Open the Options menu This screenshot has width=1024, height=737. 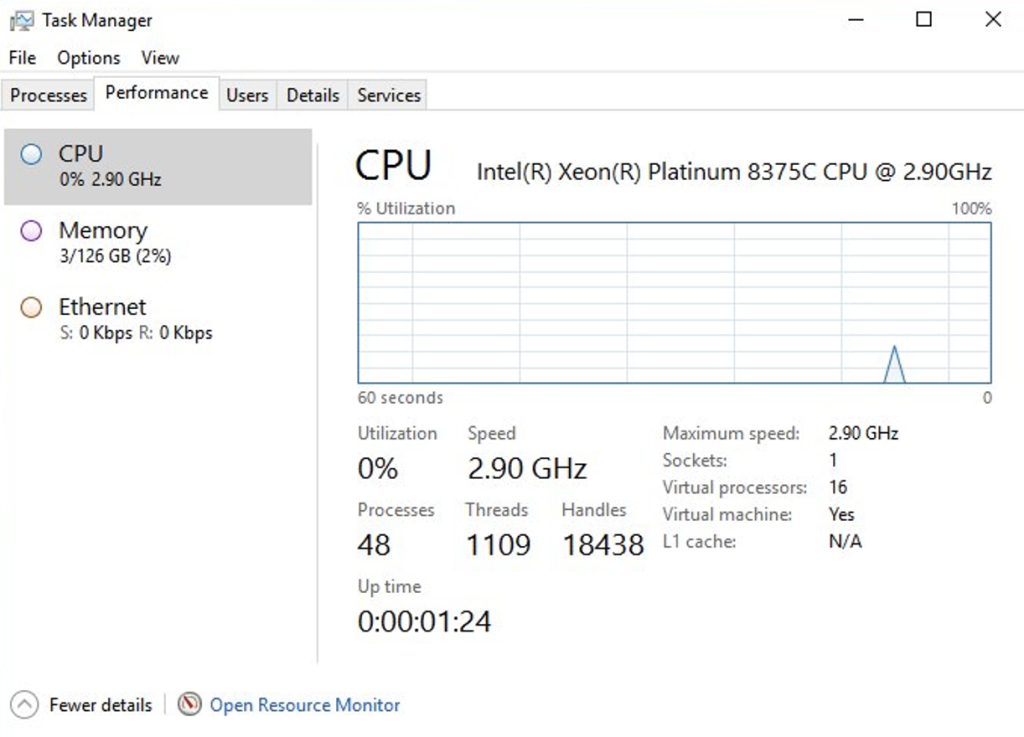[88, 58]
